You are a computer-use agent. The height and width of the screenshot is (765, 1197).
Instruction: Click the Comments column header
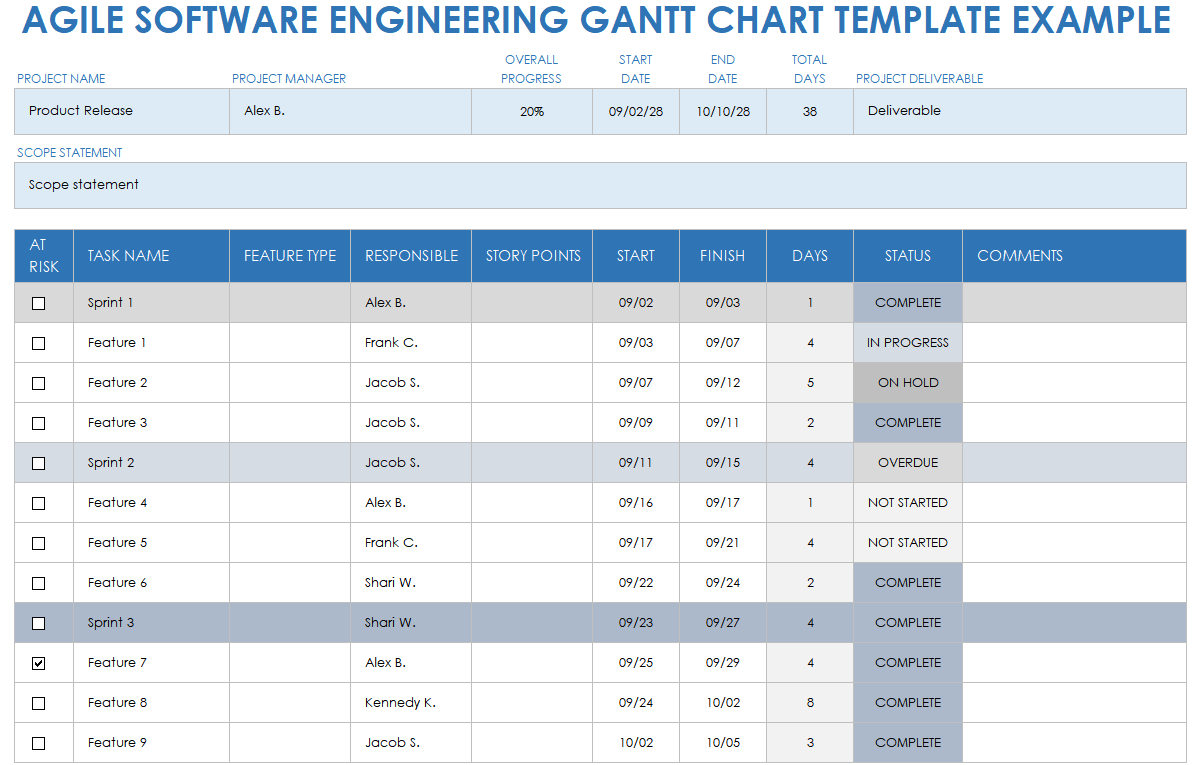tap(1019, 256)
